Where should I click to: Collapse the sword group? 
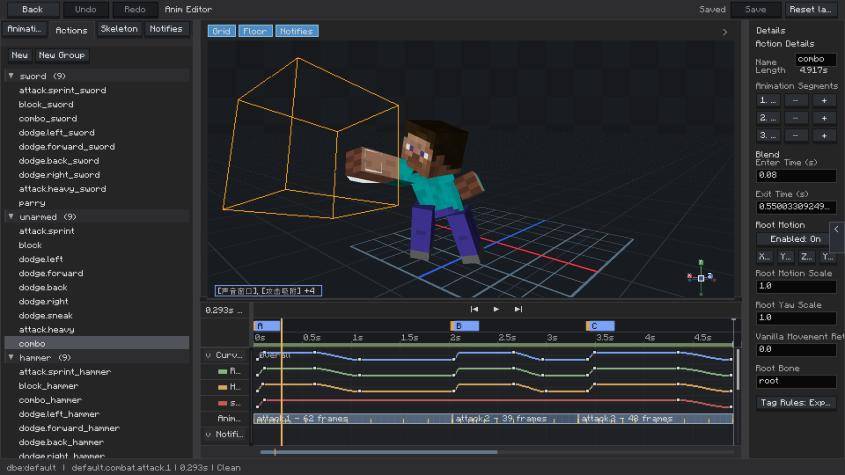pyautogui.click(x=11, y=76)
